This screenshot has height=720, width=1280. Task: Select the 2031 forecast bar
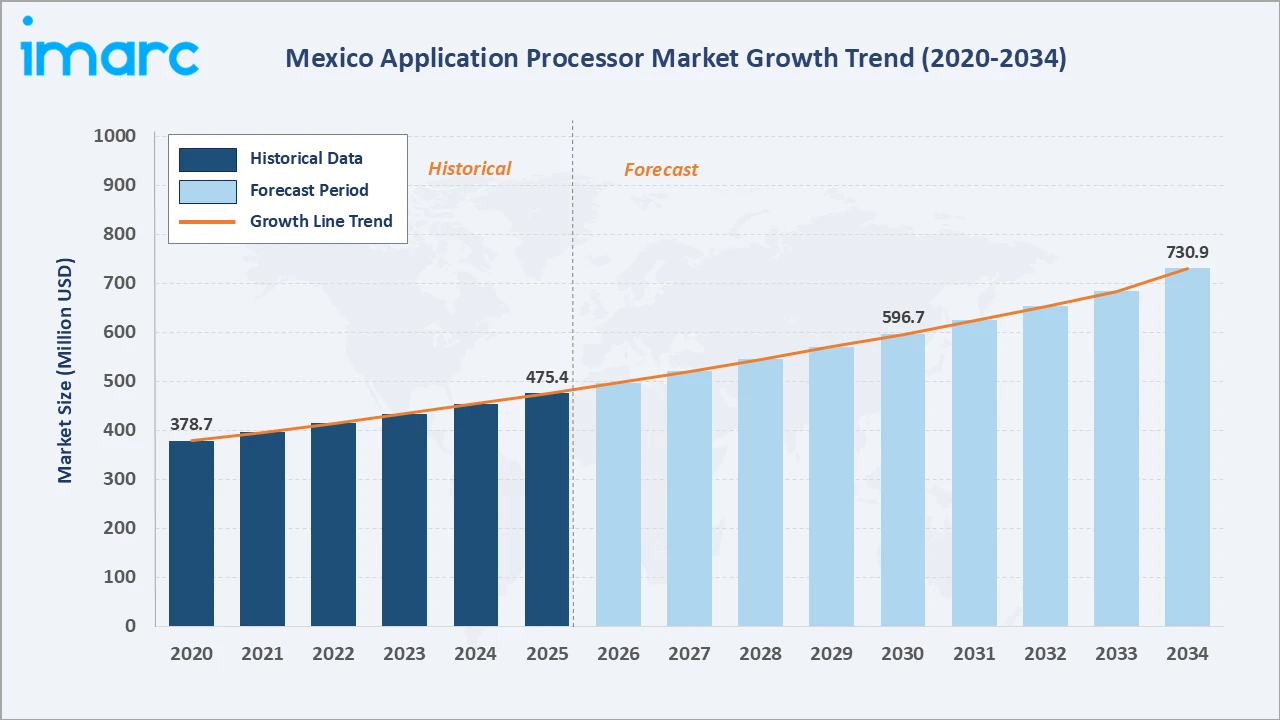click(x=974, y=473)
